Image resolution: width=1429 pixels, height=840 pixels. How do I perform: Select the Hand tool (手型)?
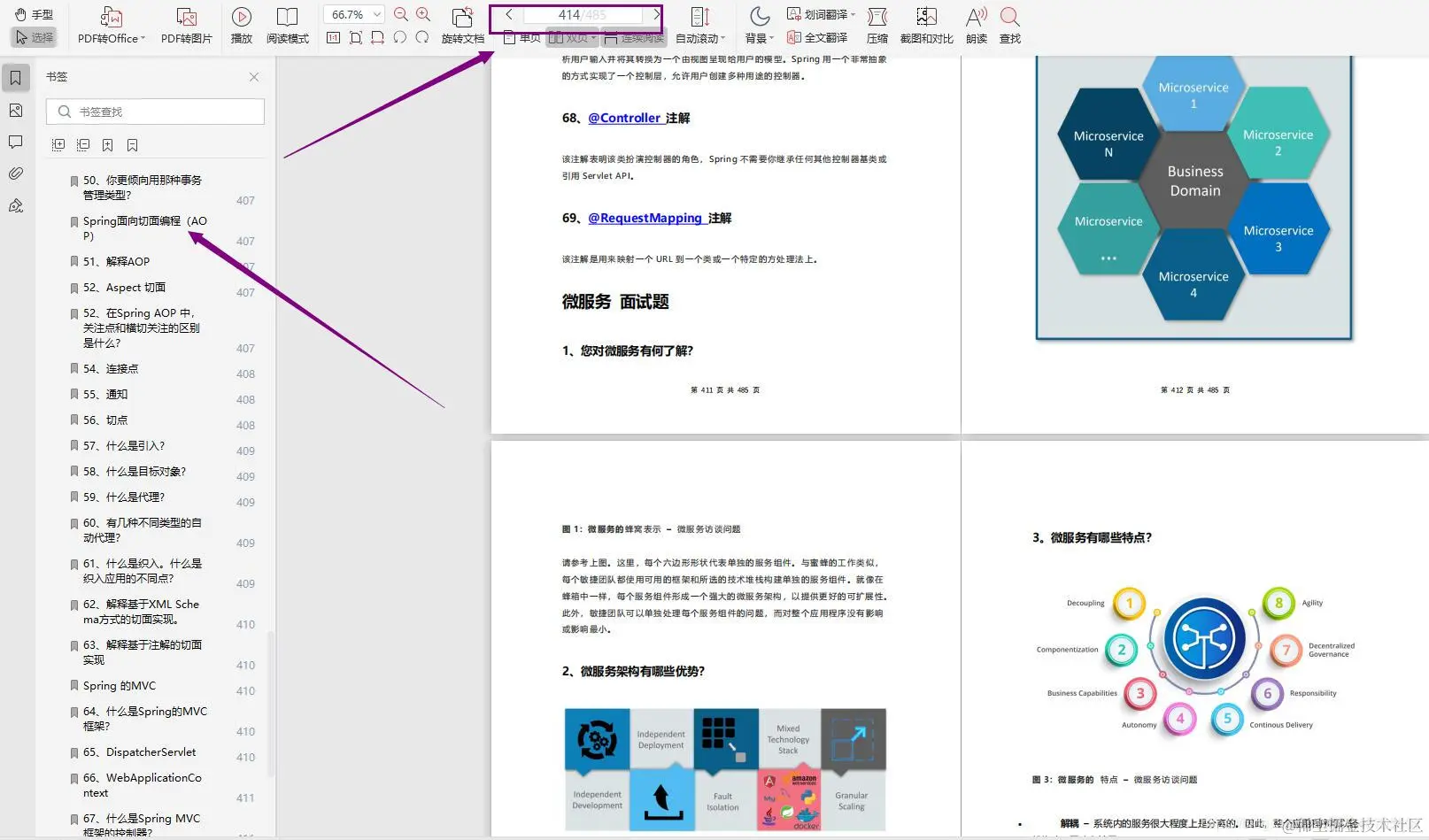point(34,14)
